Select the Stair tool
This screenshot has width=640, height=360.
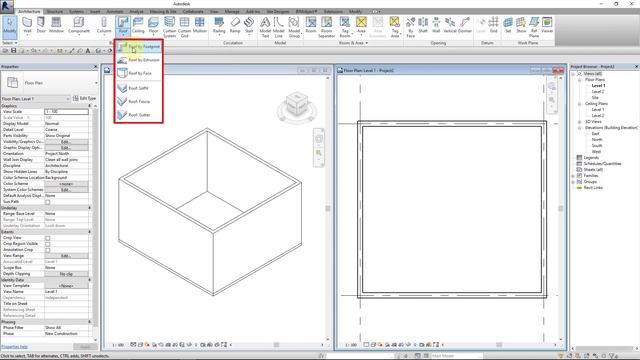249,25
